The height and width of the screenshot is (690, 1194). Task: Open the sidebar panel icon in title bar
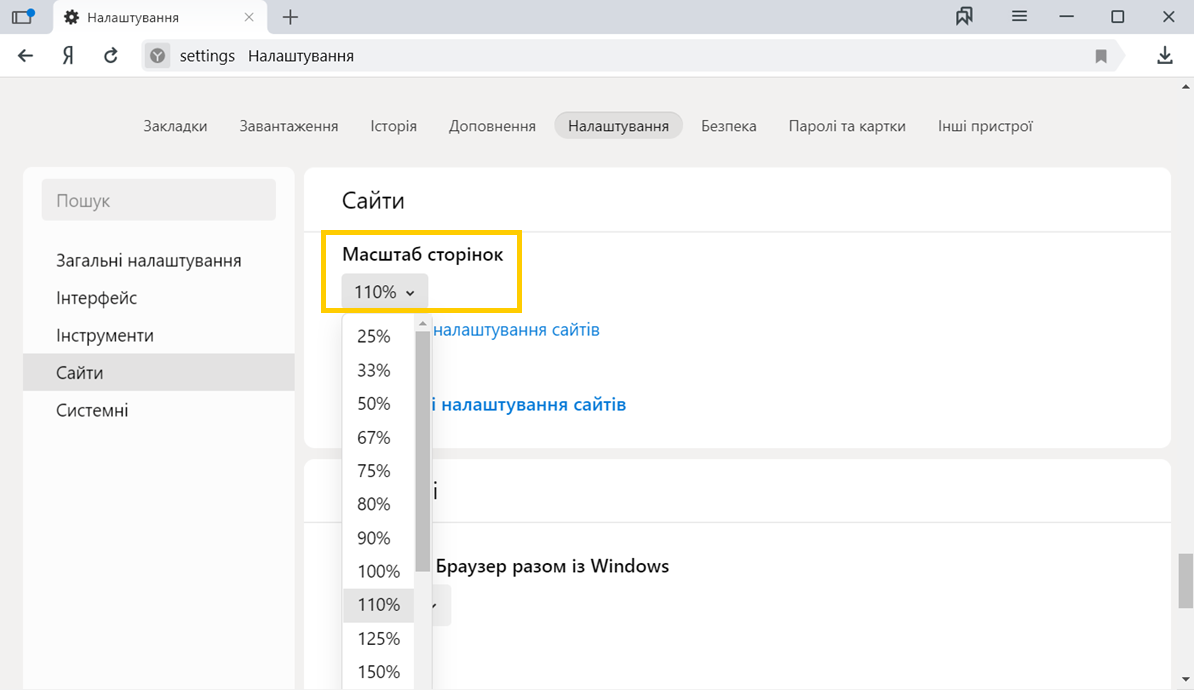23,17
